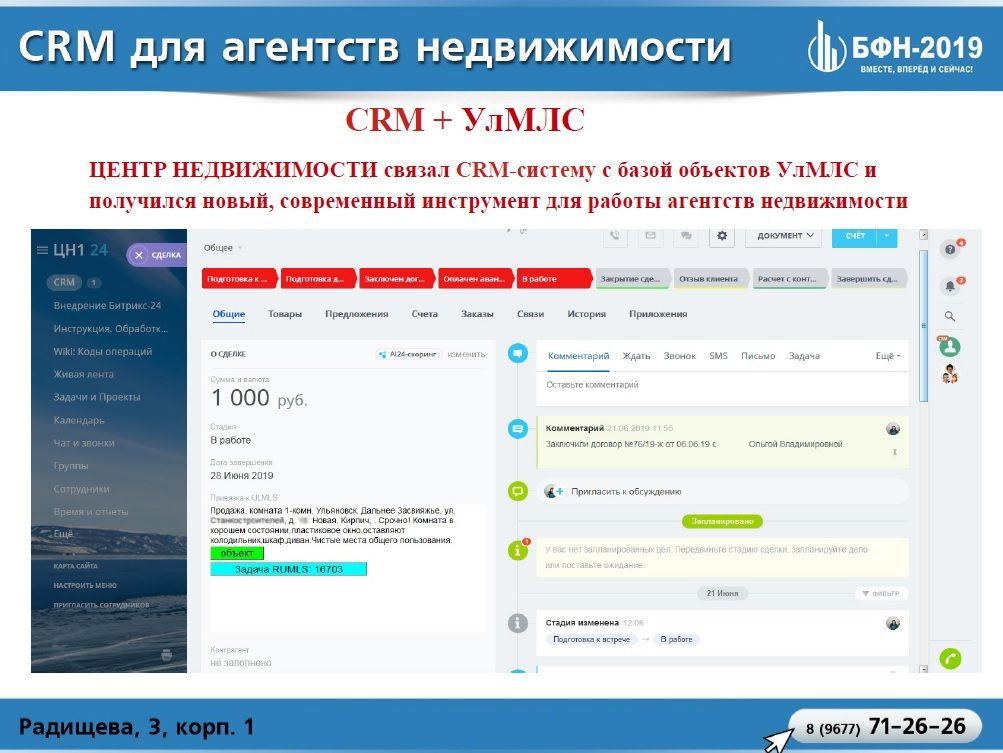Open the hamburger menu beside ЦН1 24
Screen dimensions: 1003x753
[42, 250]
